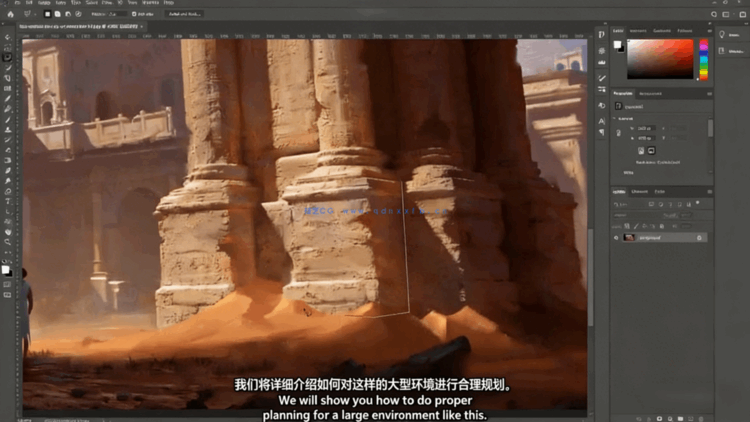Select the Hand tool
The width and height of the screenshot is (750, 422).
pos(7,232)
